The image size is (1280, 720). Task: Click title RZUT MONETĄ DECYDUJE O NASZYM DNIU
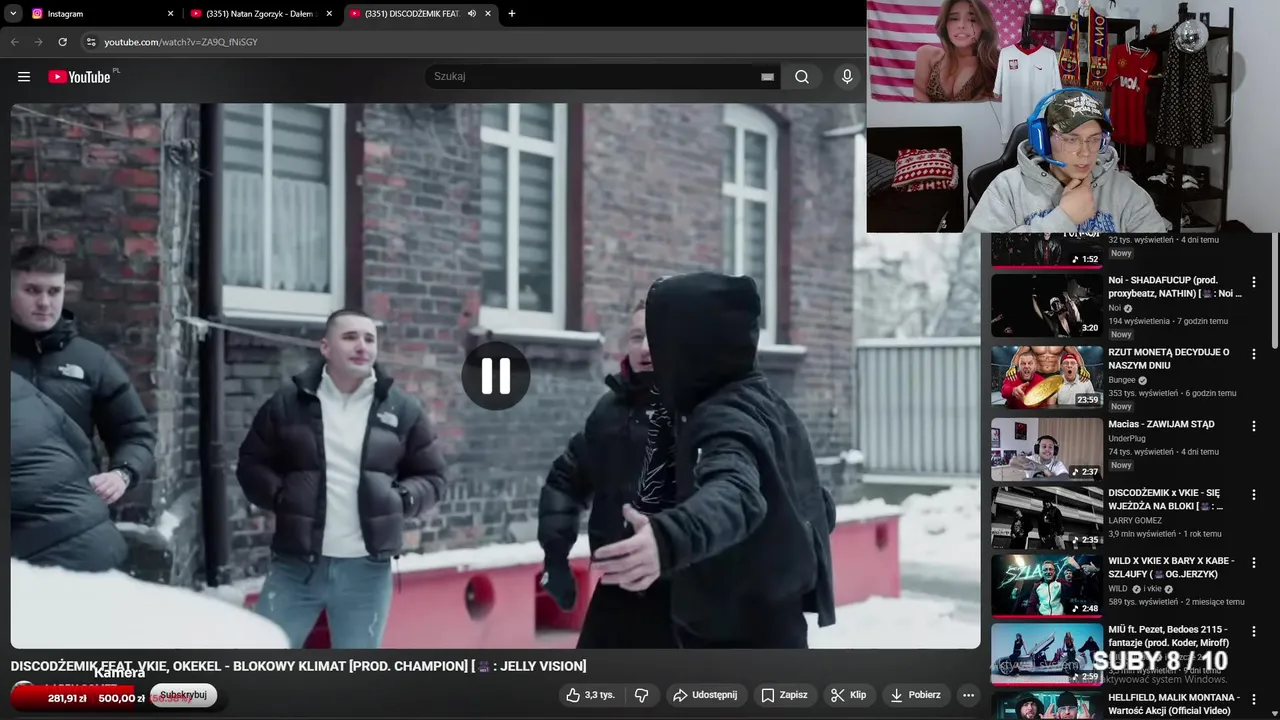click(x=1169, y=359)
